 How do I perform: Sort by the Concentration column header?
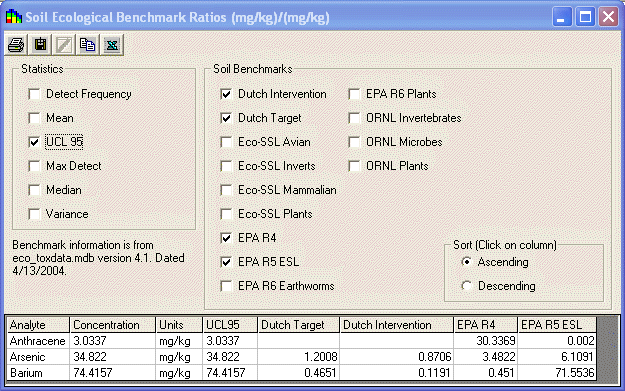coord(112,325)
